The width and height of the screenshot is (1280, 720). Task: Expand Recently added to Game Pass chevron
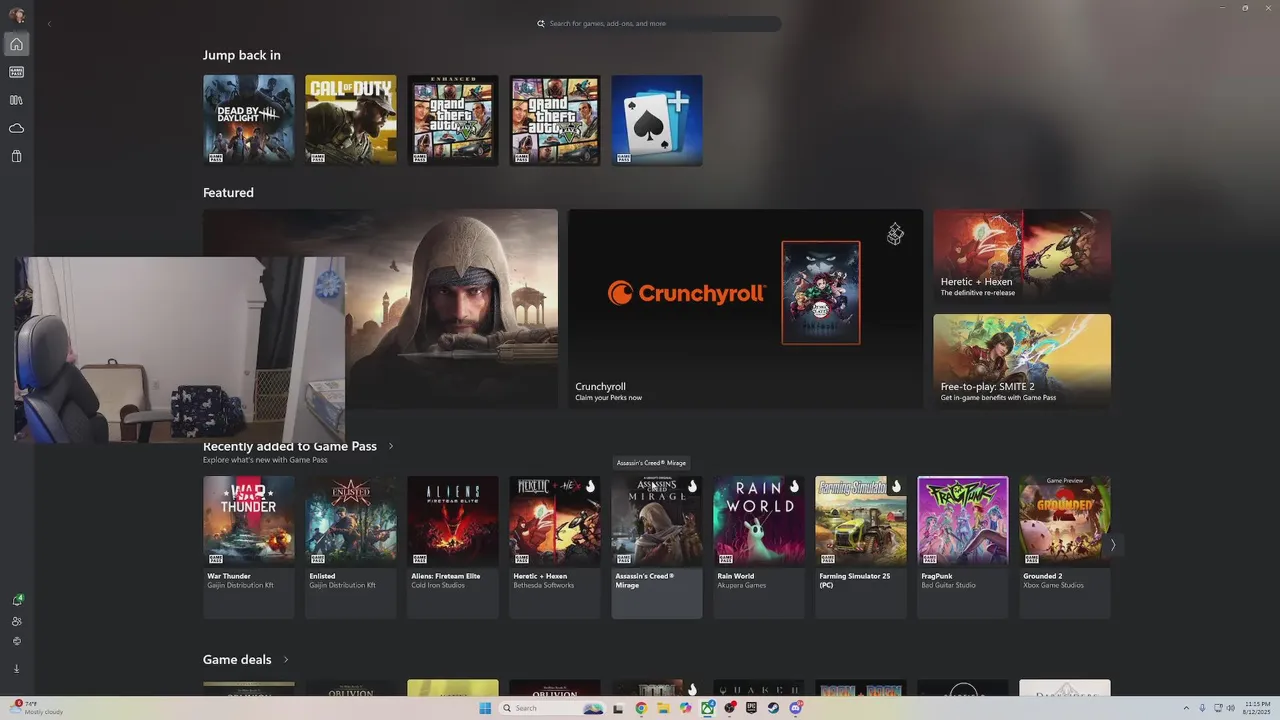(391, 446)
